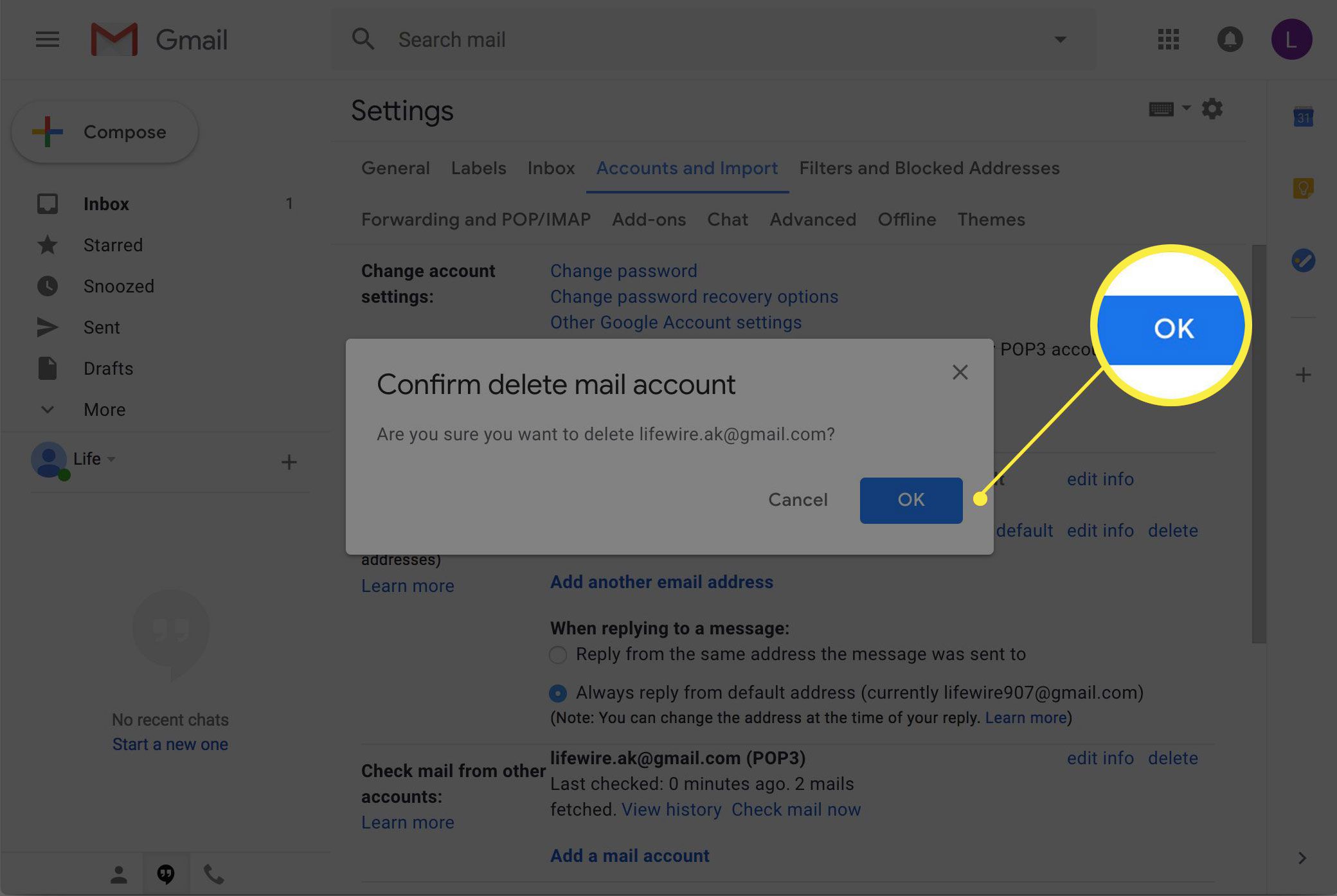This screenshot has width=1337, height=896.
Task: Open Change password recovery options
Action: (694, 297)
